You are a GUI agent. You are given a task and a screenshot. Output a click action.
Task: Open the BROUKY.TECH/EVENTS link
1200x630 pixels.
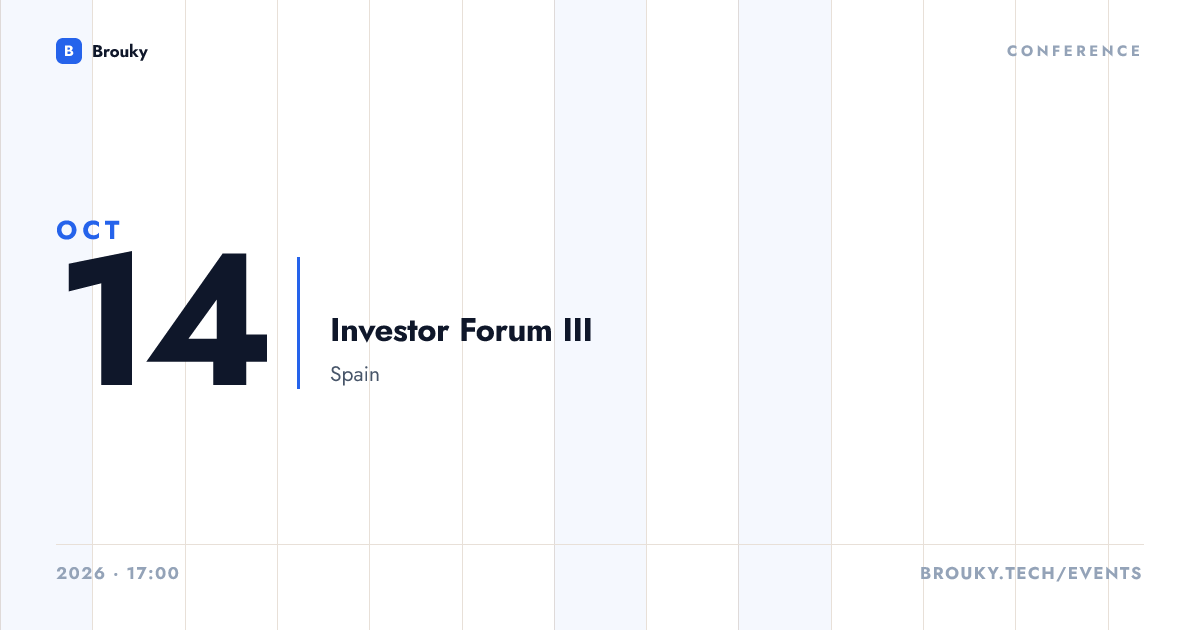point(1031,573)
